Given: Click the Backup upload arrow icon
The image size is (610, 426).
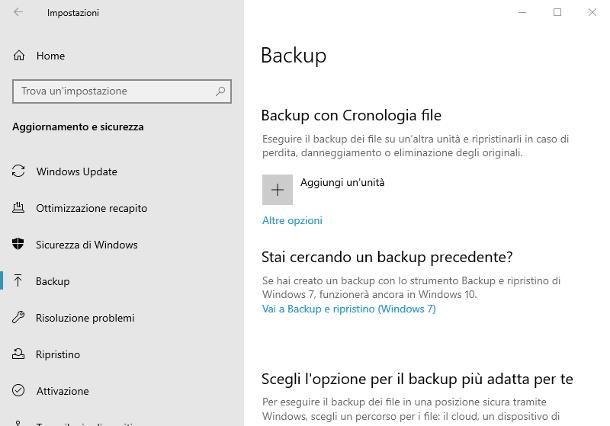Looking at the screenshot, I should point(18,280).
